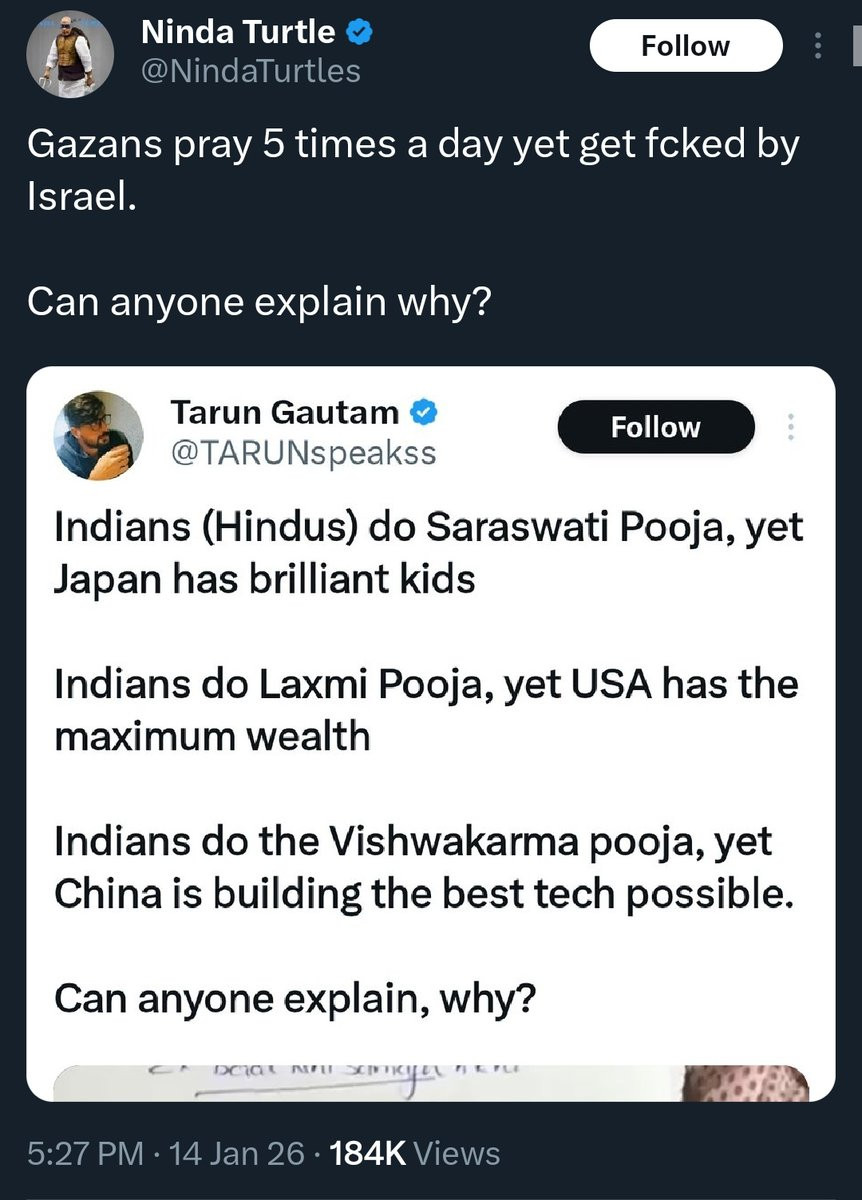Open the @NindaTurtles handle link
Screen dimensions: 862x1200
[251, 70]
